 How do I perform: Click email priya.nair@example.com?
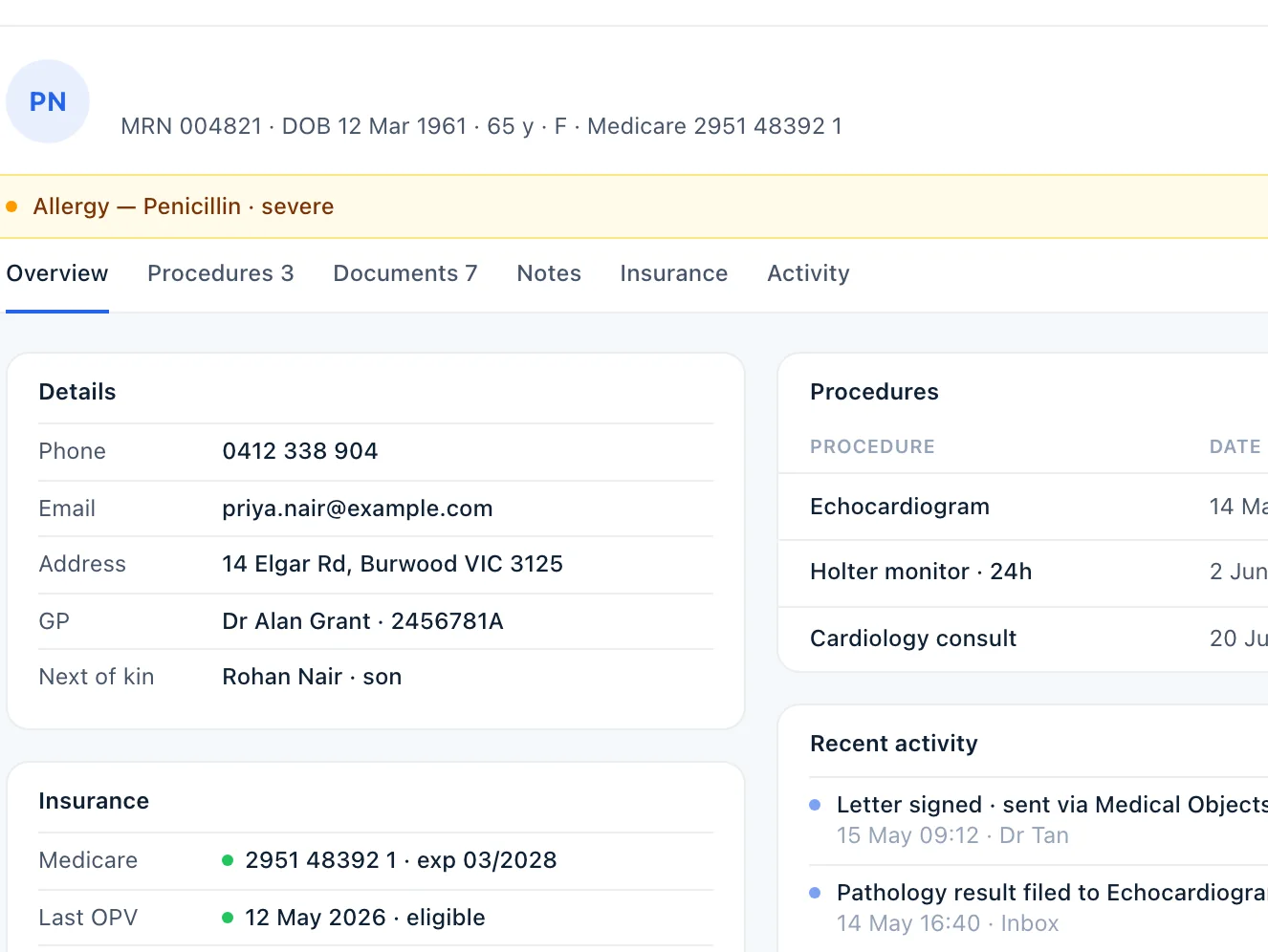point(358,508)
